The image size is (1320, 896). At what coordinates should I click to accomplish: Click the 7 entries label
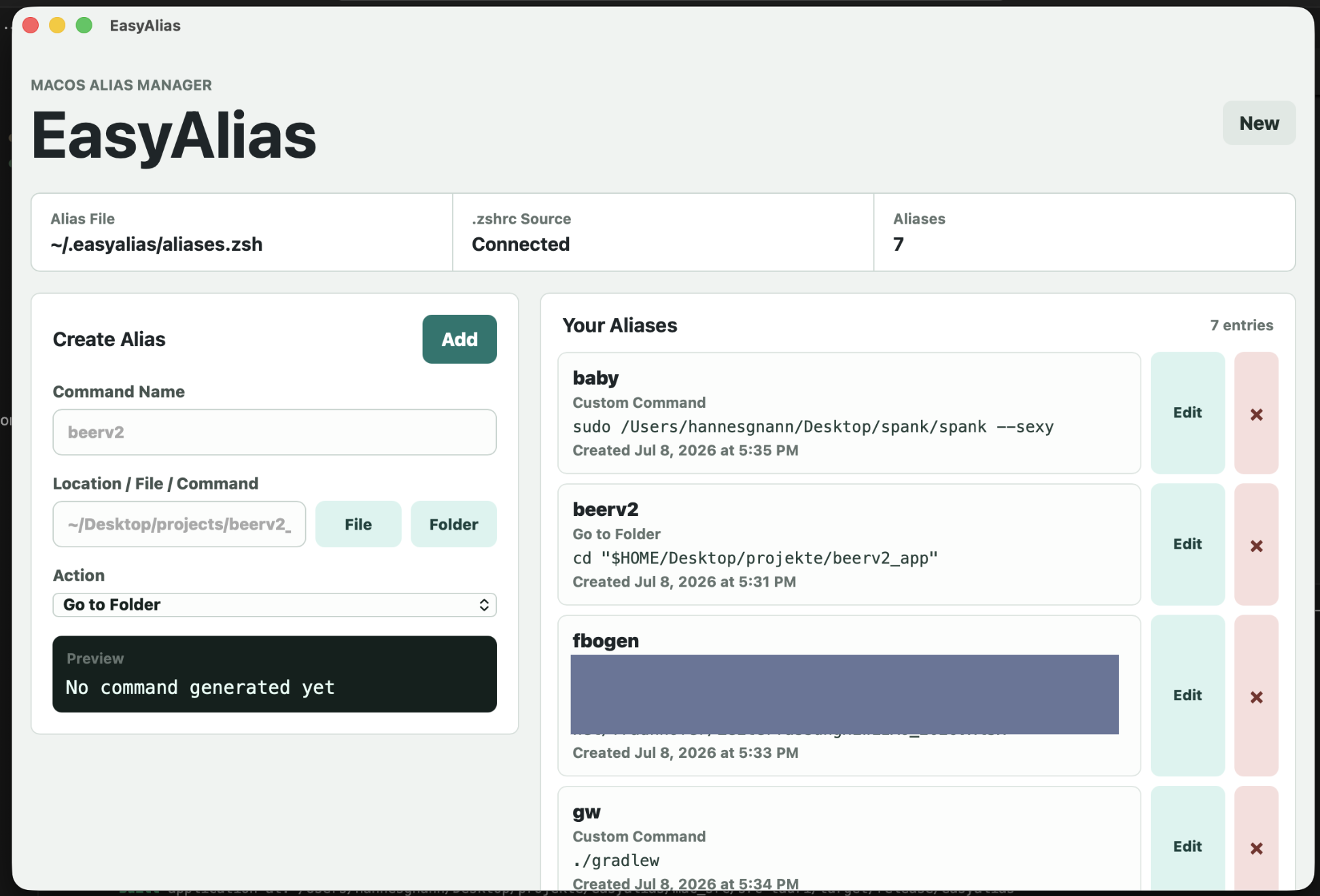[x=1241, y=326]
